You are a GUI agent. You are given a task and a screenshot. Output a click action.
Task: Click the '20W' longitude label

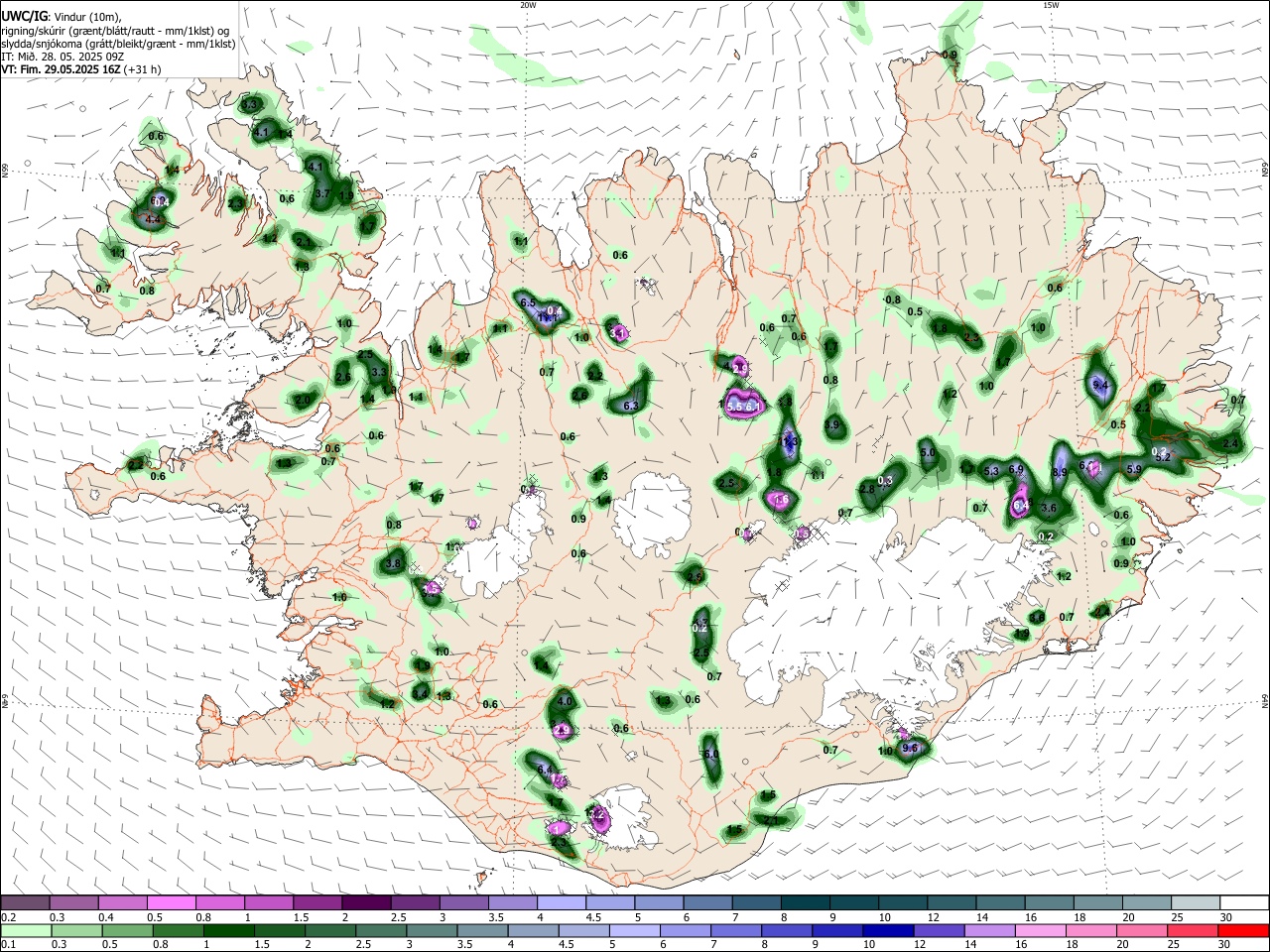[x=528, y=5]
